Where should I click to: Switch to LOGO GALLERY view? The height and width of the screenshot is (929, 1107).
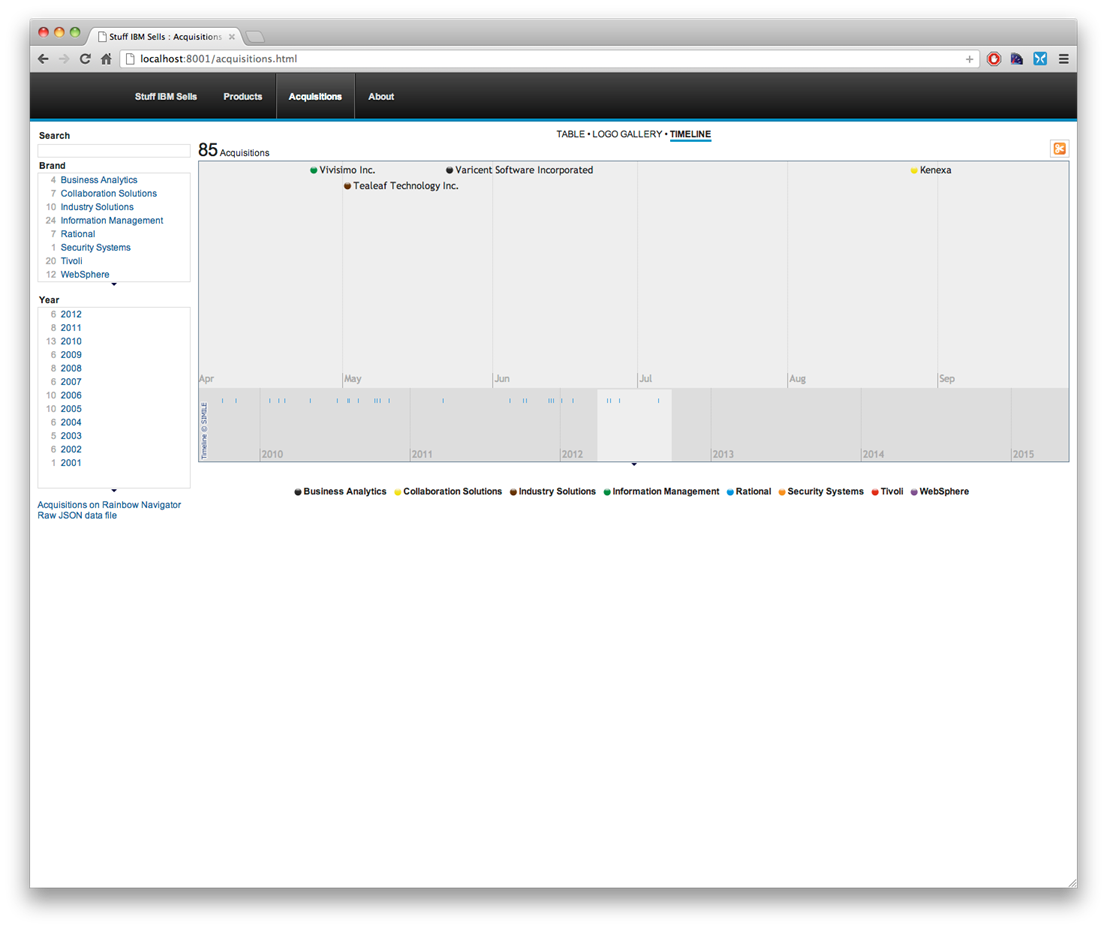(x=627, y=134)
